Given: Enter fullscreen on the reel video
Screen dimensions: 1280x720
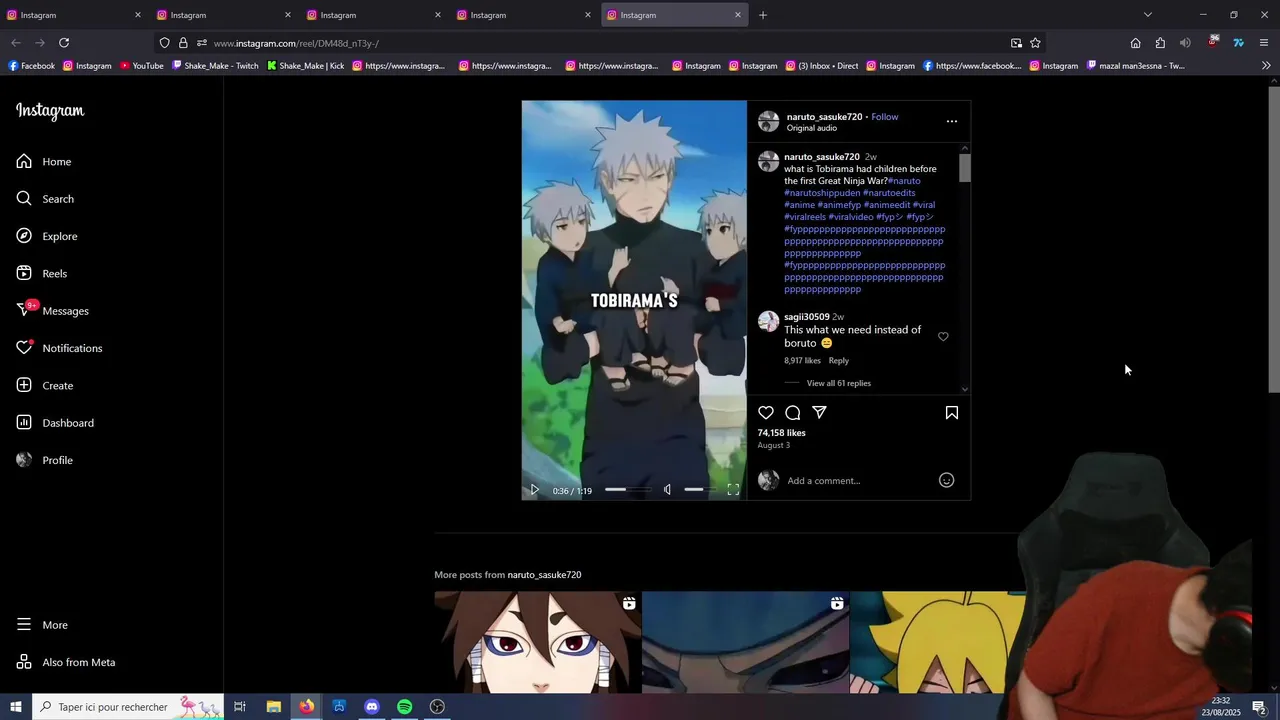Looking at the screenshot, I should [733, 490].
